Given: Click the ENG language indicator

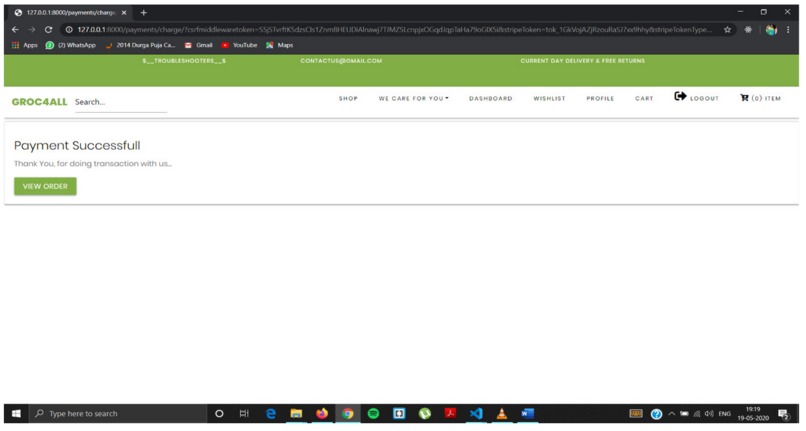Looking at the screenshot, I should (x=725, y=414).
